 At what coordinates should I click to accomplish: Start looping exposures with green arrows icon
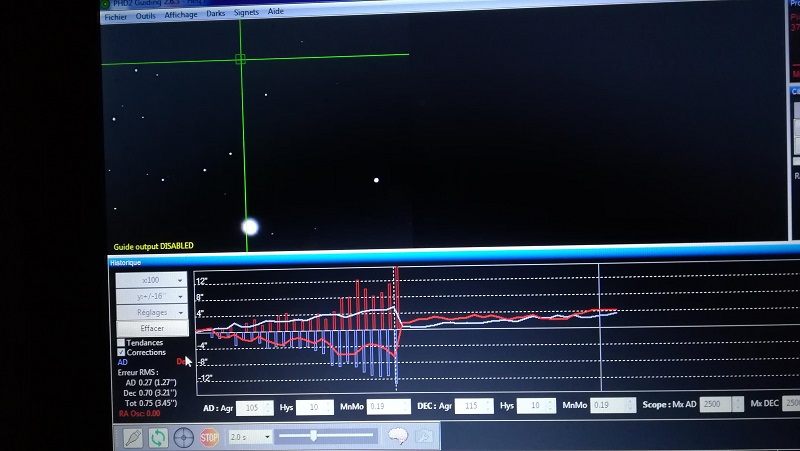click(x=158, y=438)
